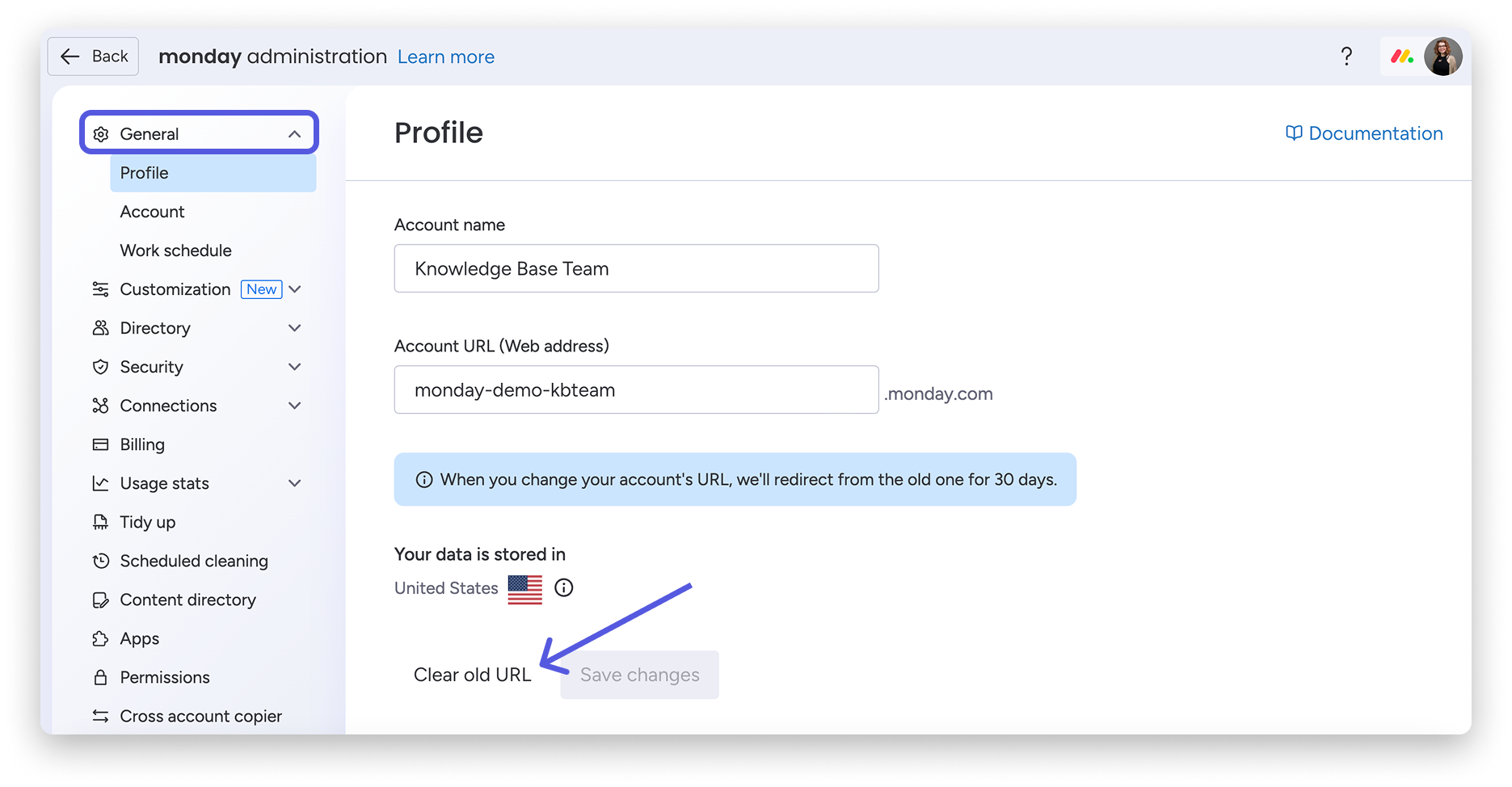Click the help question mark icon
This screenshot has height=787, width=1512.
click(1346, 57)
